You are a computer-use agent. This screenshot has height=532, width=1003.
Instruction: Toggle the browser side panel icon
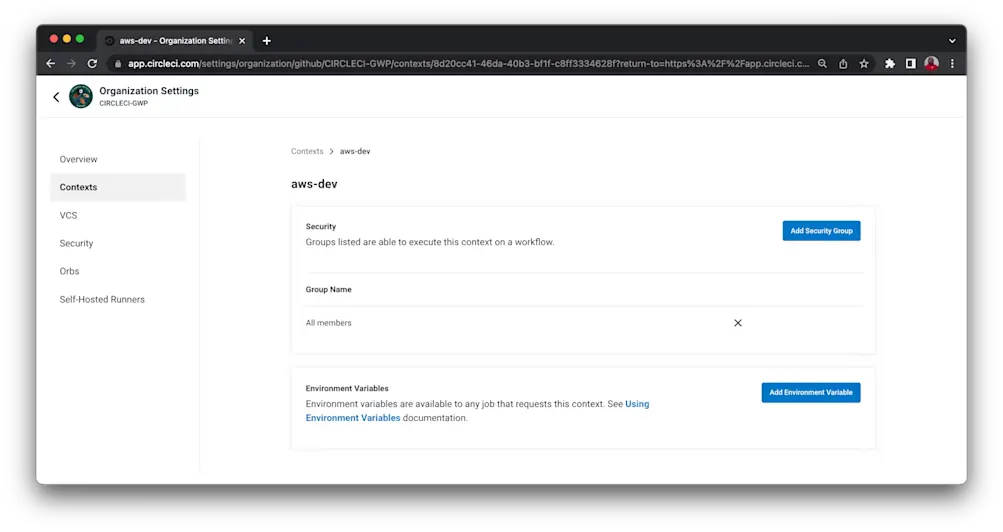910,64
